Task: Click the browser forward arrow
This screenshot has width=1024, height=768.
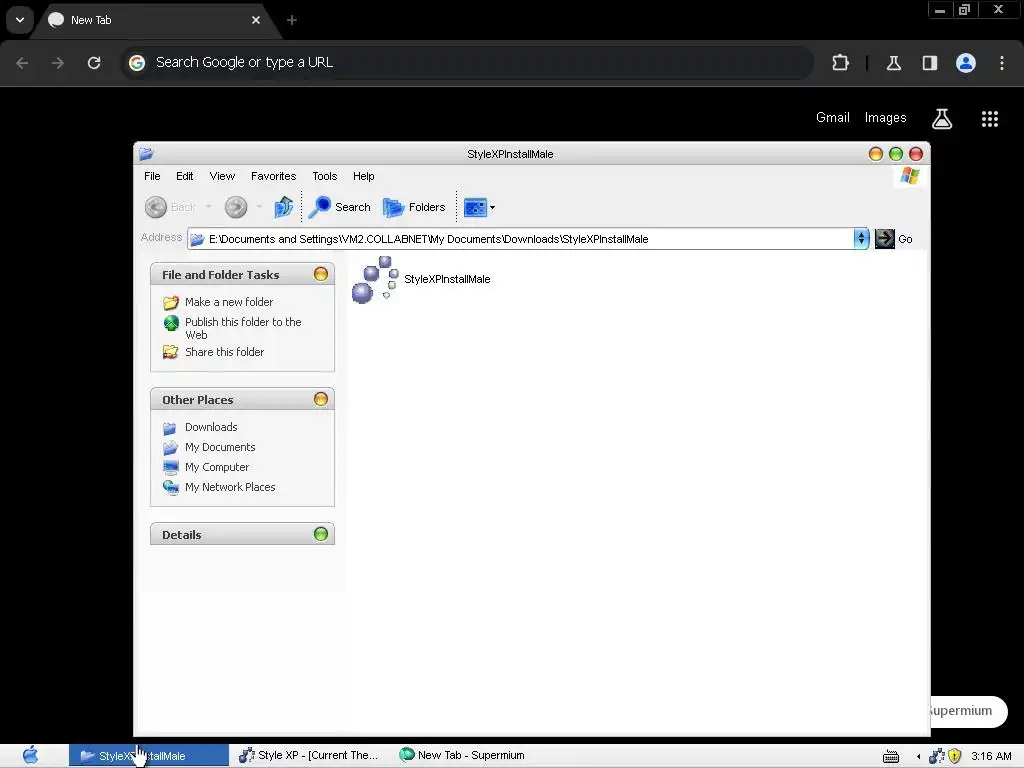Action: 58,63
